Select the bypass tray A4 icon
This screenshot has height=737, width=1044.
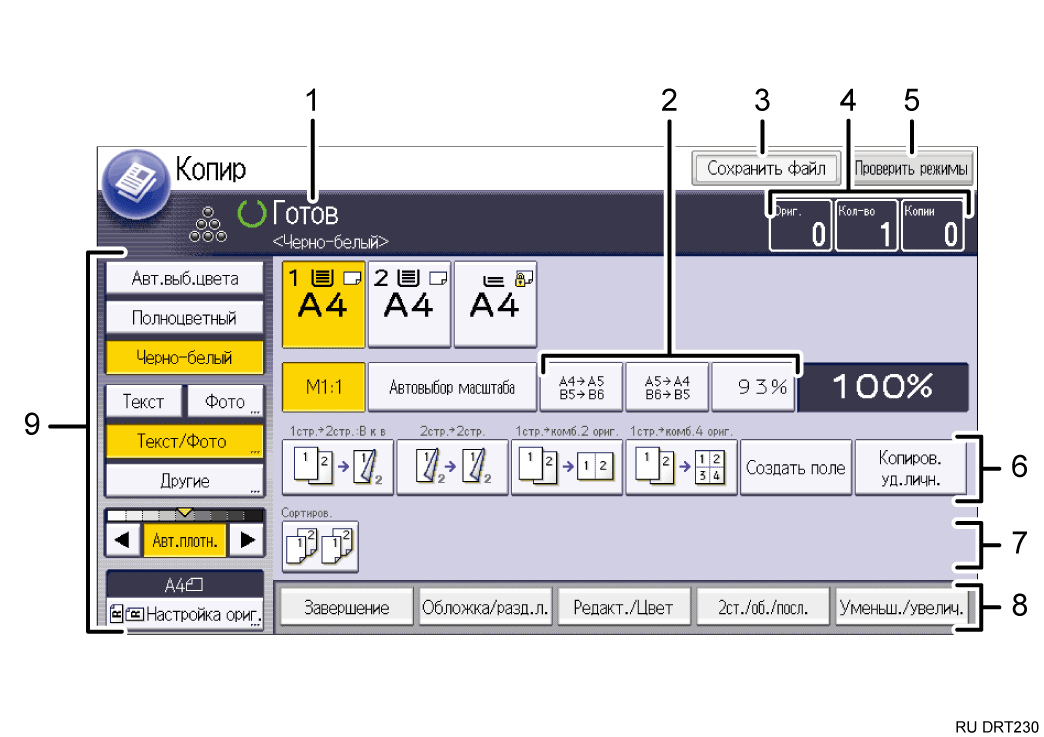pos(495,304)
